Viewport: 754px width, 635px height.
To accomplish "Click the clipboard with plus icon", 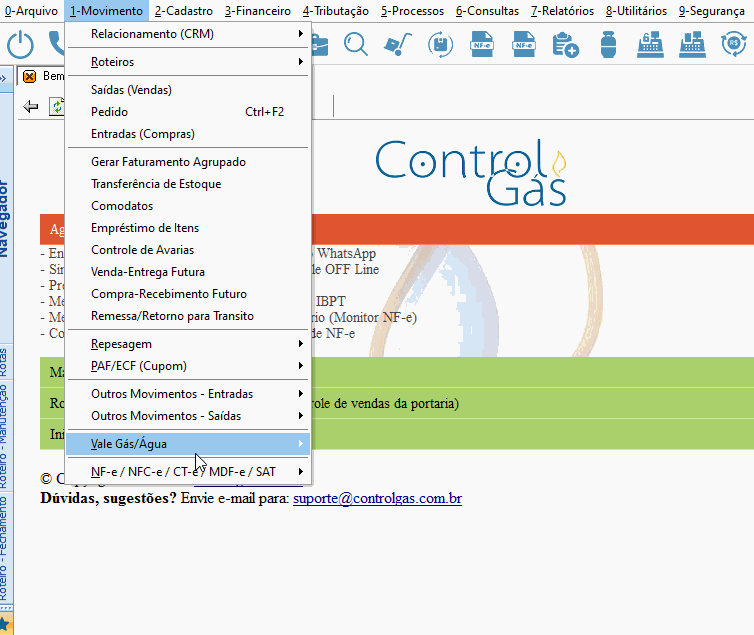I will [x=566, y=45].
